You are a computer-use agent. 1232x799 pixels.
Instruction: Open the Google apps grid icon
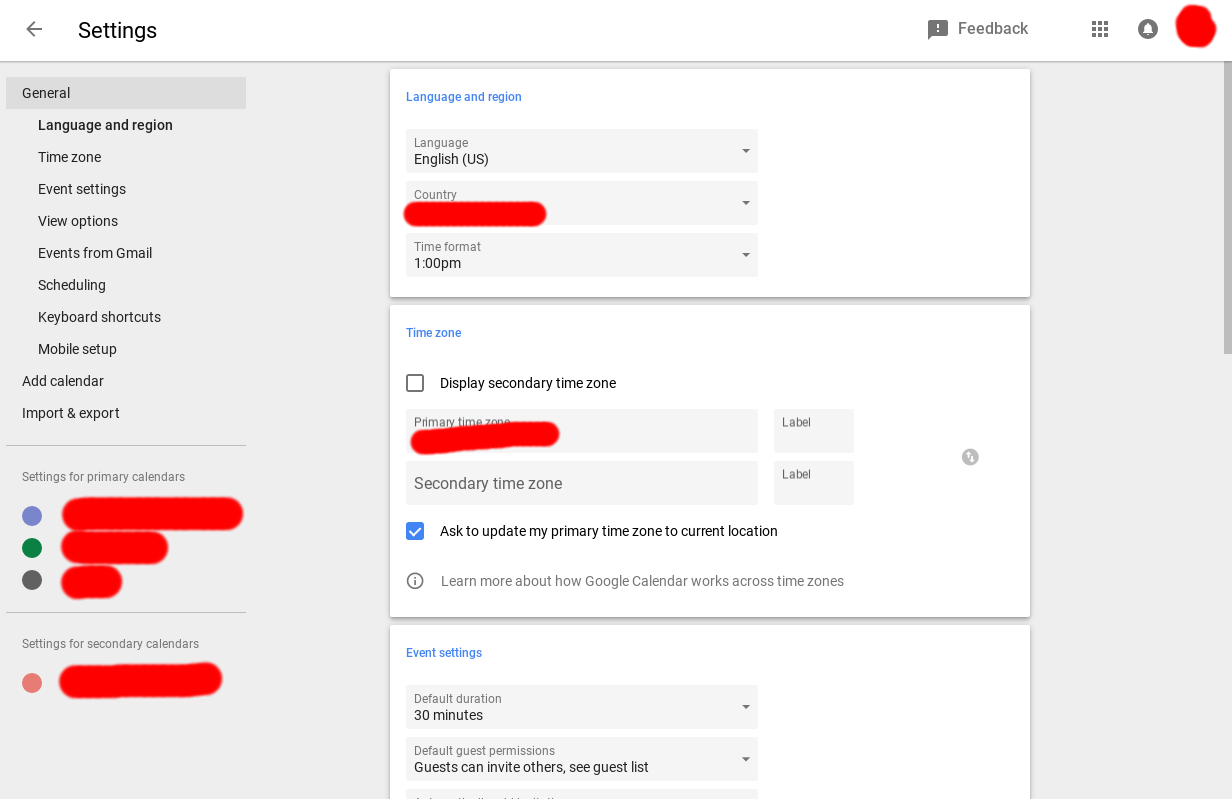[1100, 29]
